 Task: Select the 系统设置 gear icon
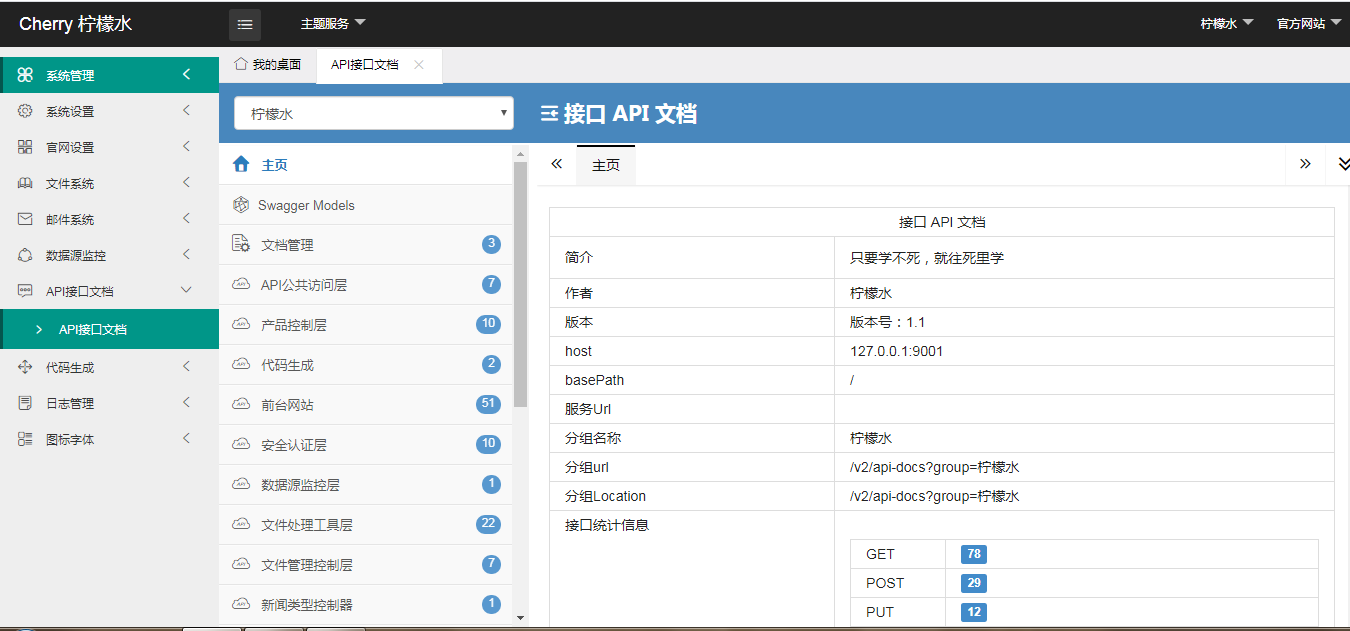[x=24, y=111]
